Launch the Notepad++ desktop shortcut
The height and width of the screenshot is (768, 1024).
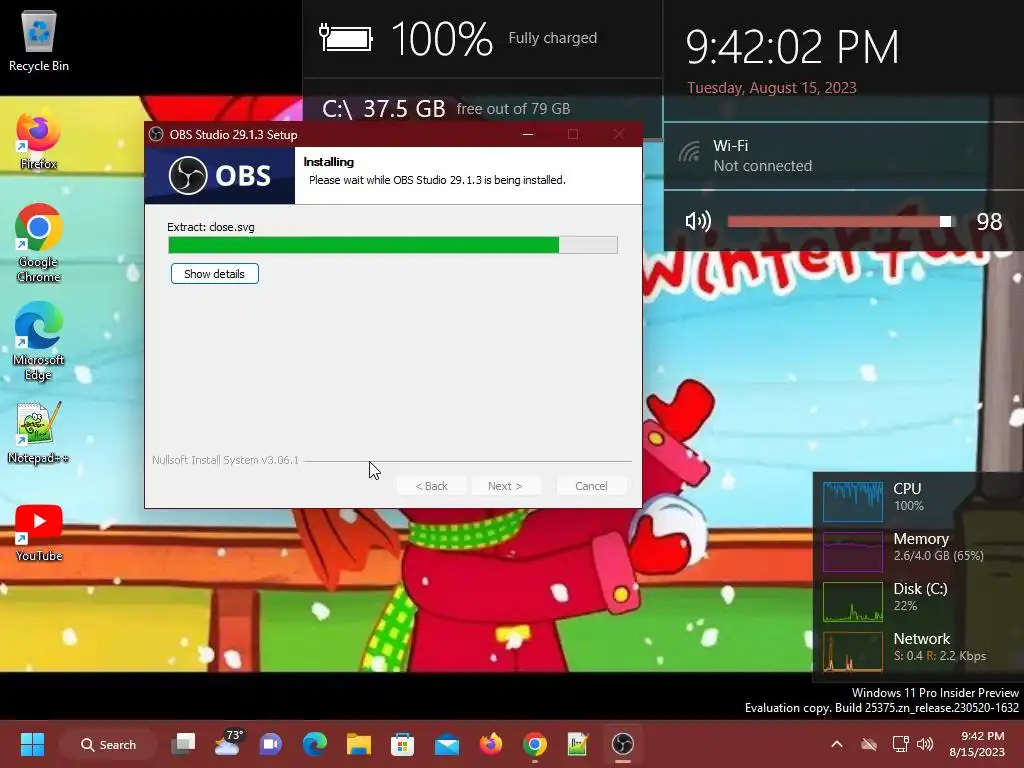39,433
